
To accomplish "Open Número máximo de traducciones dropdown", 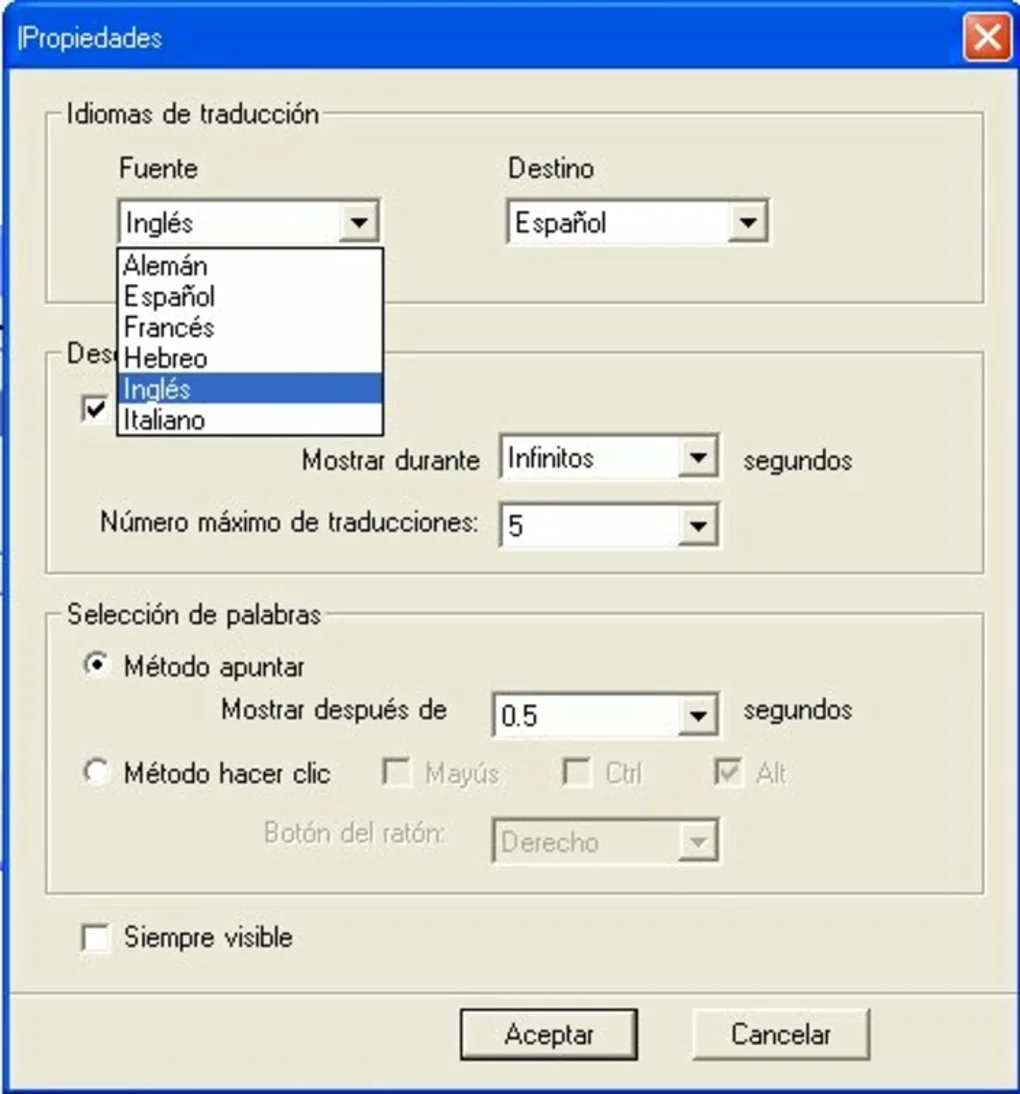I will point(697,525).
